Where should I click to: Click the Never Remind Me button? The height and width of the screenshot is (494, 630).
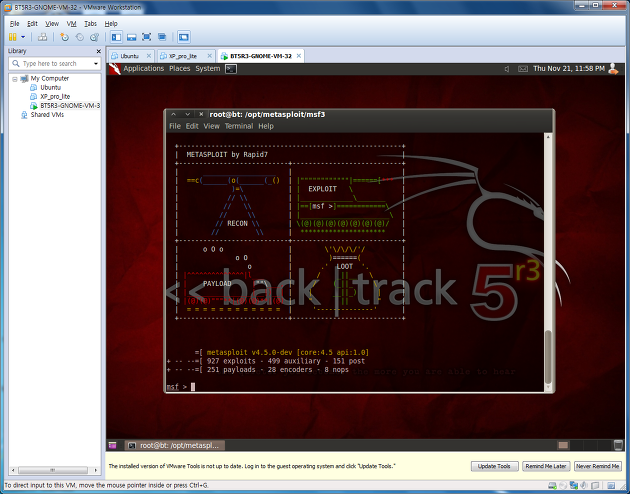597,466
